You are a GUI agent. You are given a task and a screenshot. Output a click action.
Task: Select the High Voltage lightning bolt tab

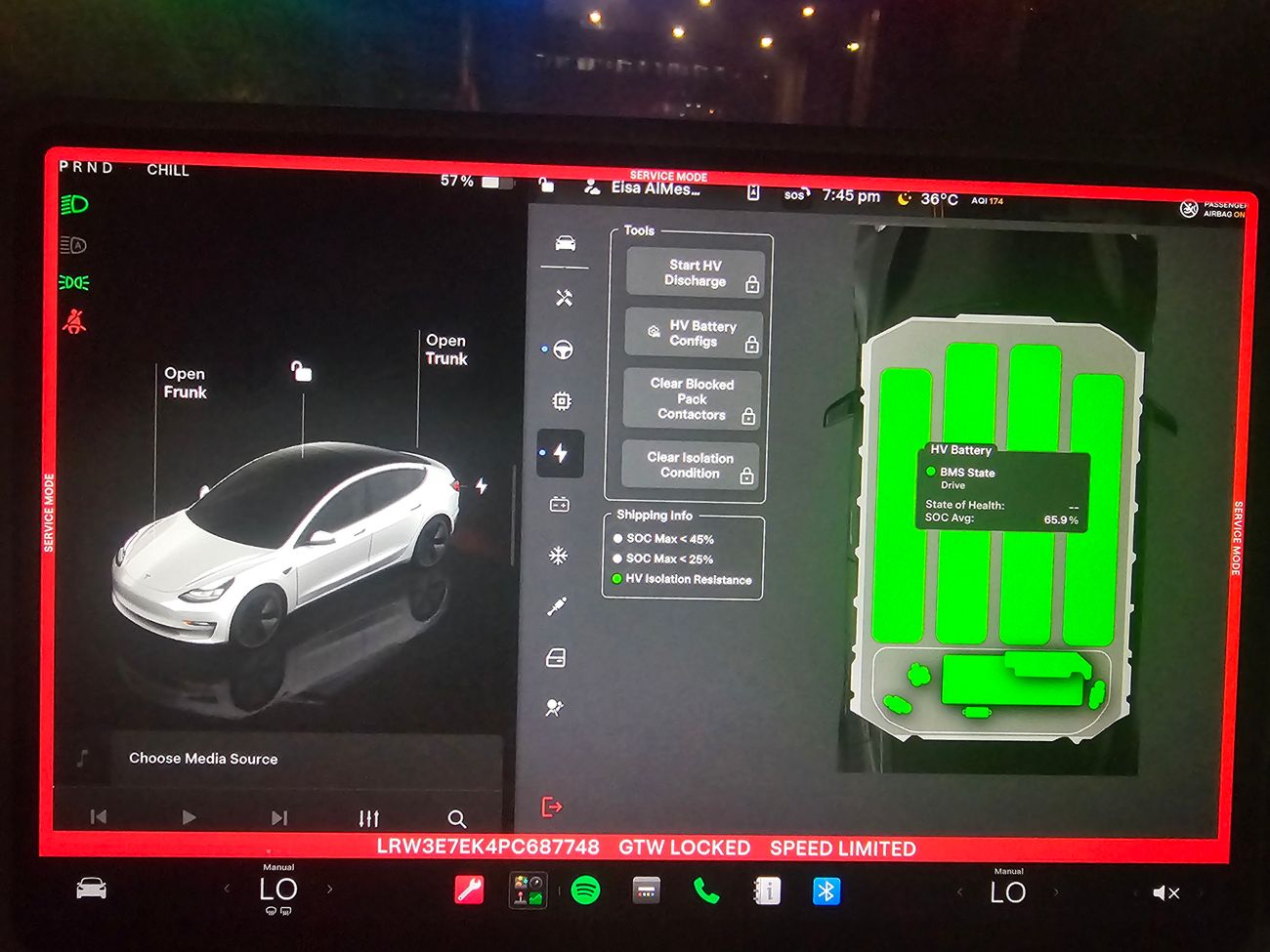(560, 453)
